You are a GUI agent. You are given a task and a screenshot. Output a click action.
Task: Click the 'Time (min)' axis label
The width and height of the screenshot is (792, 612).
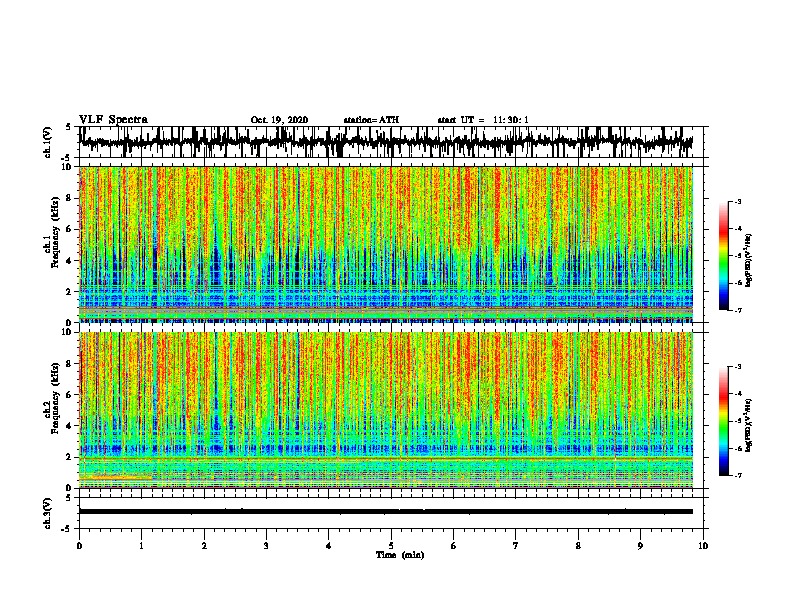(400, 555)
